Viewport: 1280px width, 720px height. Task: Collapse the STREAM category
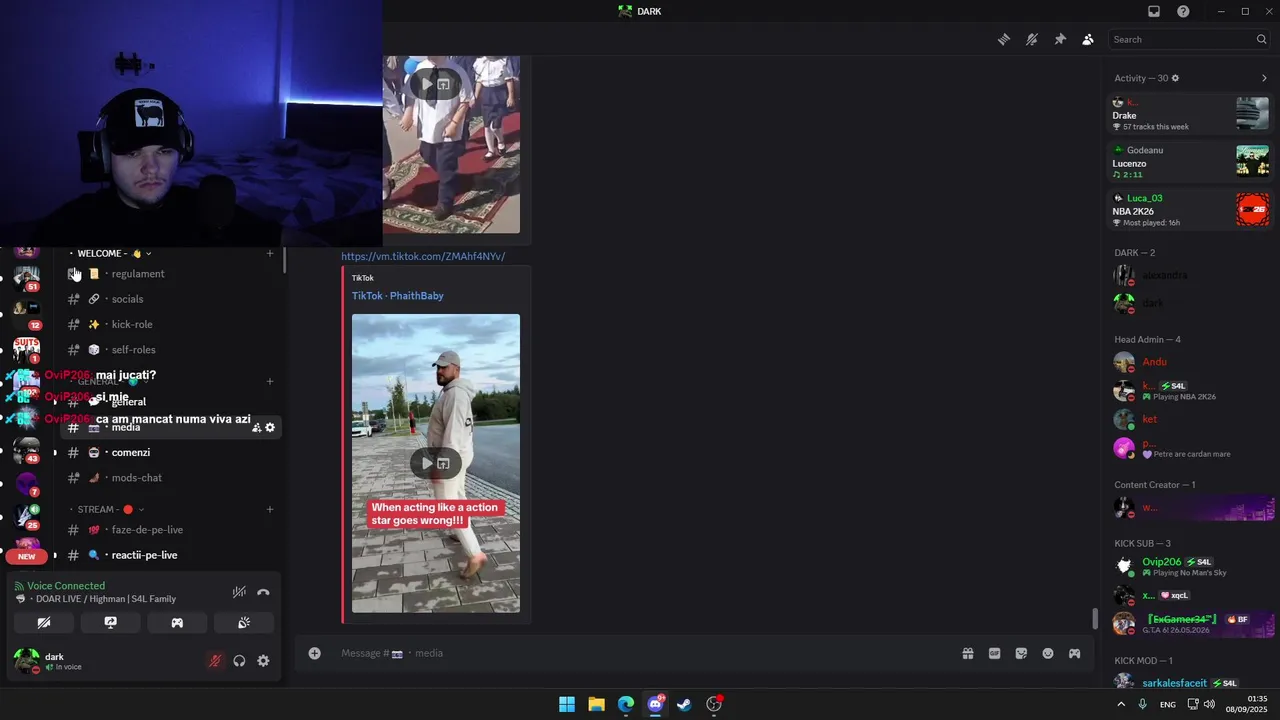click(108, 509)
